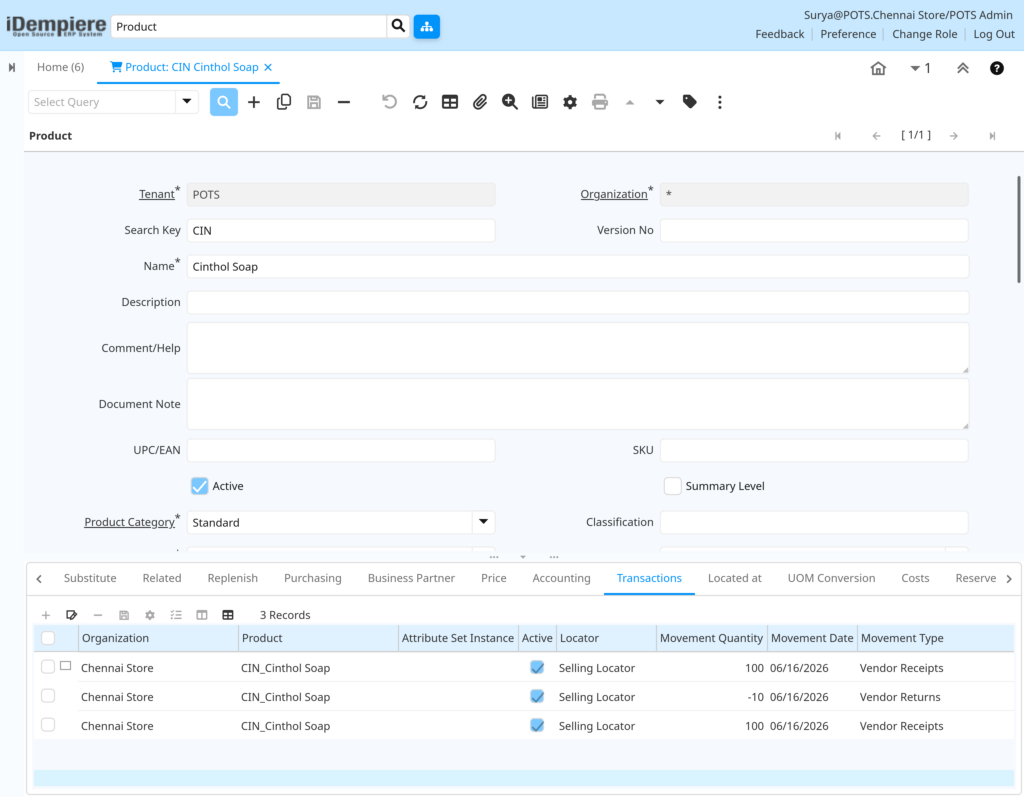
Task: Select the Vendor Returns row checkbox
Action: tap(48, 696)
